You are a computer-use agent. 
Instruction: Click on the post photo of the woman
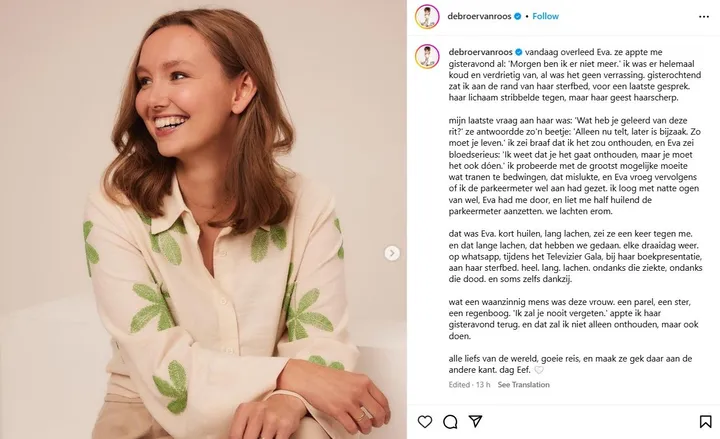(200, 220)
